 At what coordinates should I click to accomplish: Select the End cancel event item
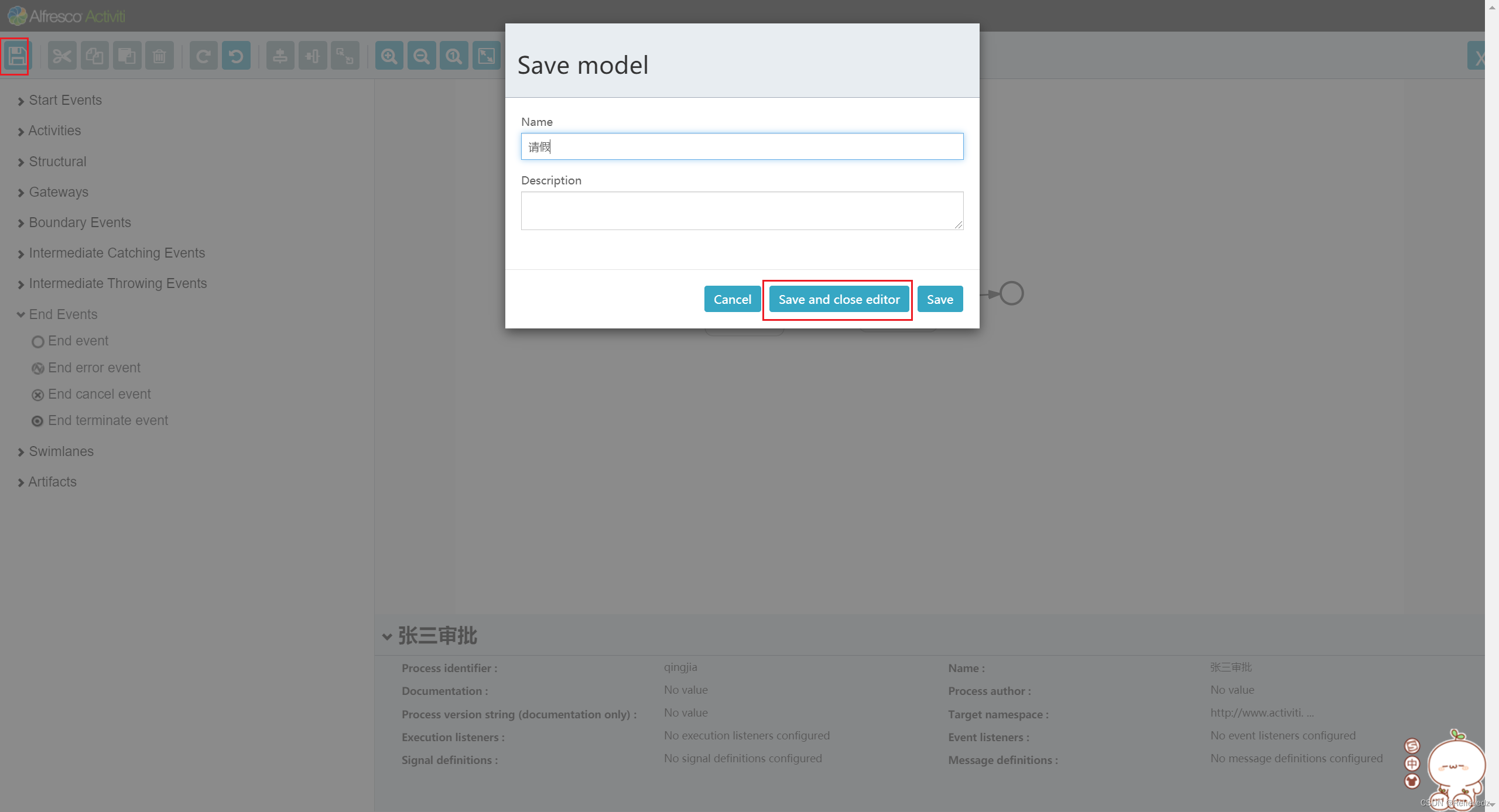(99, 394)
